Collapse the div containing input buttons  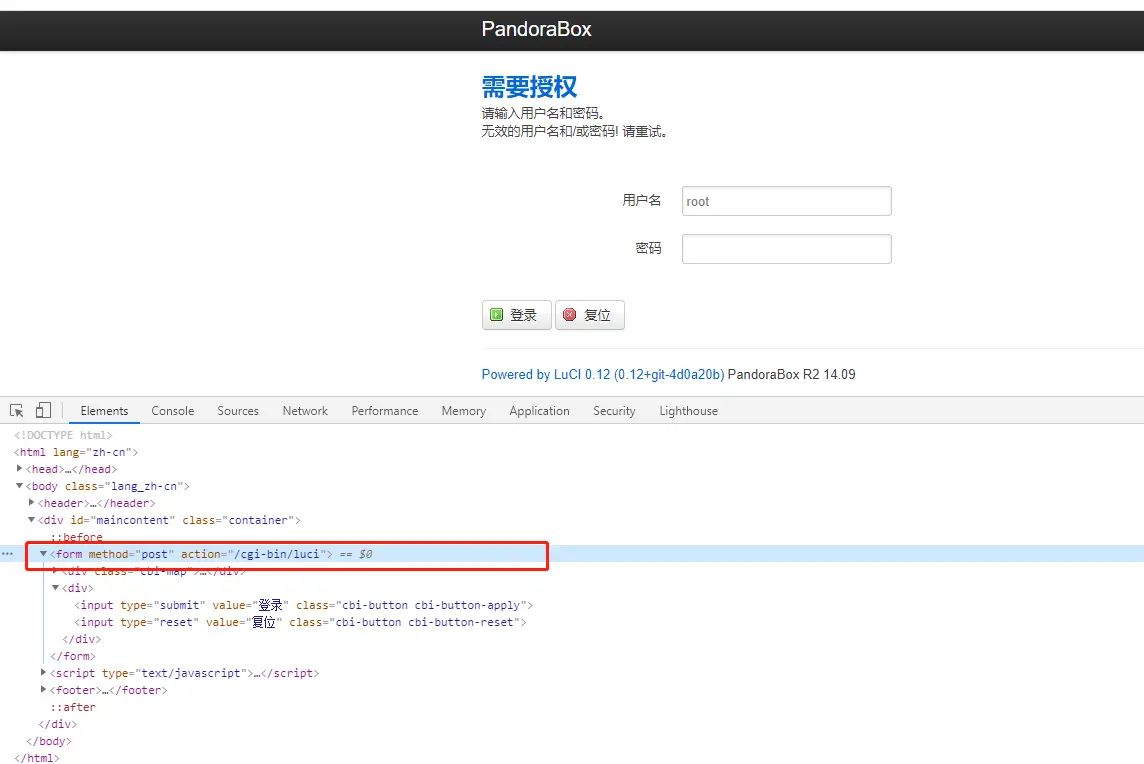pyautogui.click(x=55, y=587)
